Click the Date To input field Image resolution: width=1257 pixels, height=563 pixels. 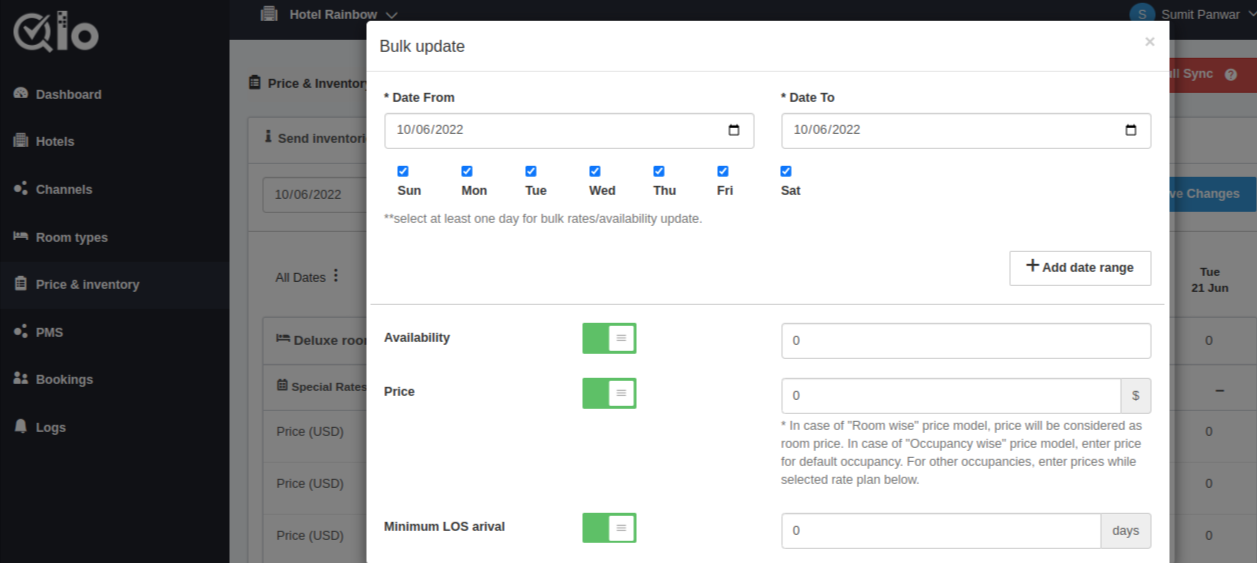966,130
